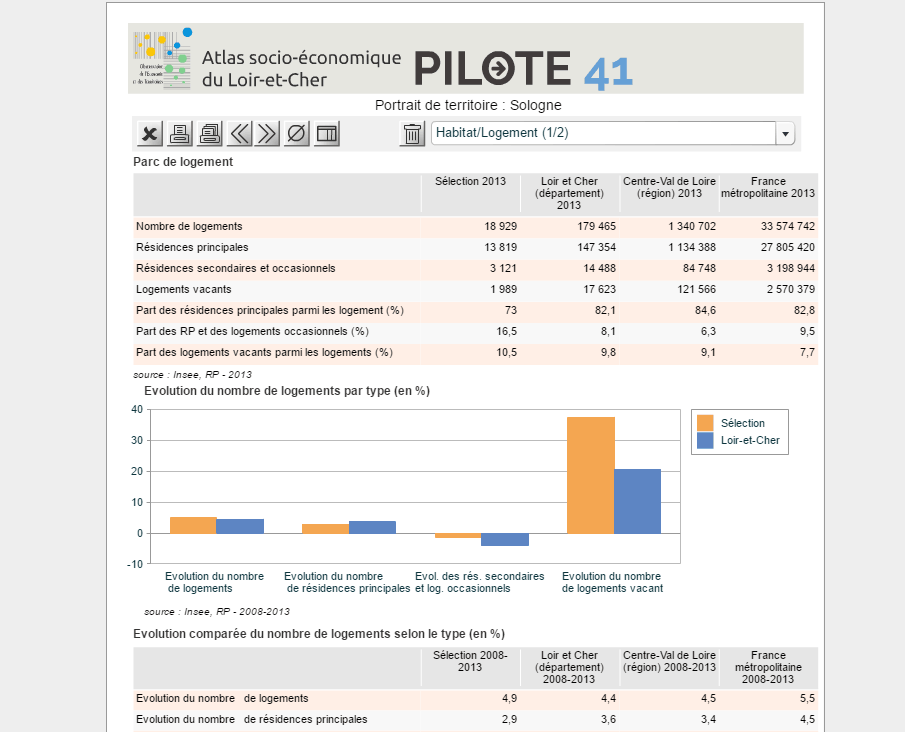Click the single-page print icon
905x732 pixels.
180,134
